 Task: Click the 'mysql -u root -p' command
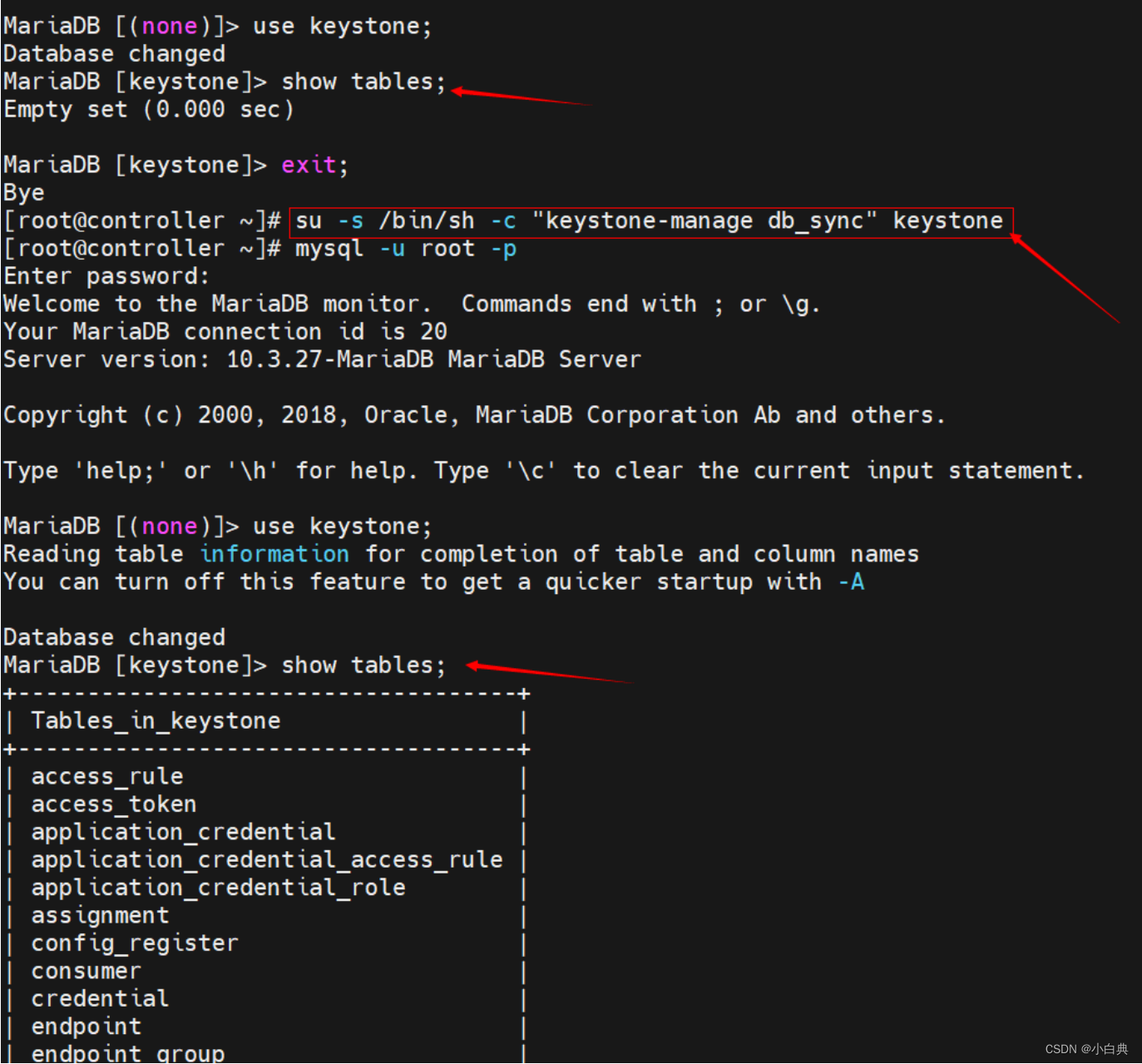click(406, 249)
